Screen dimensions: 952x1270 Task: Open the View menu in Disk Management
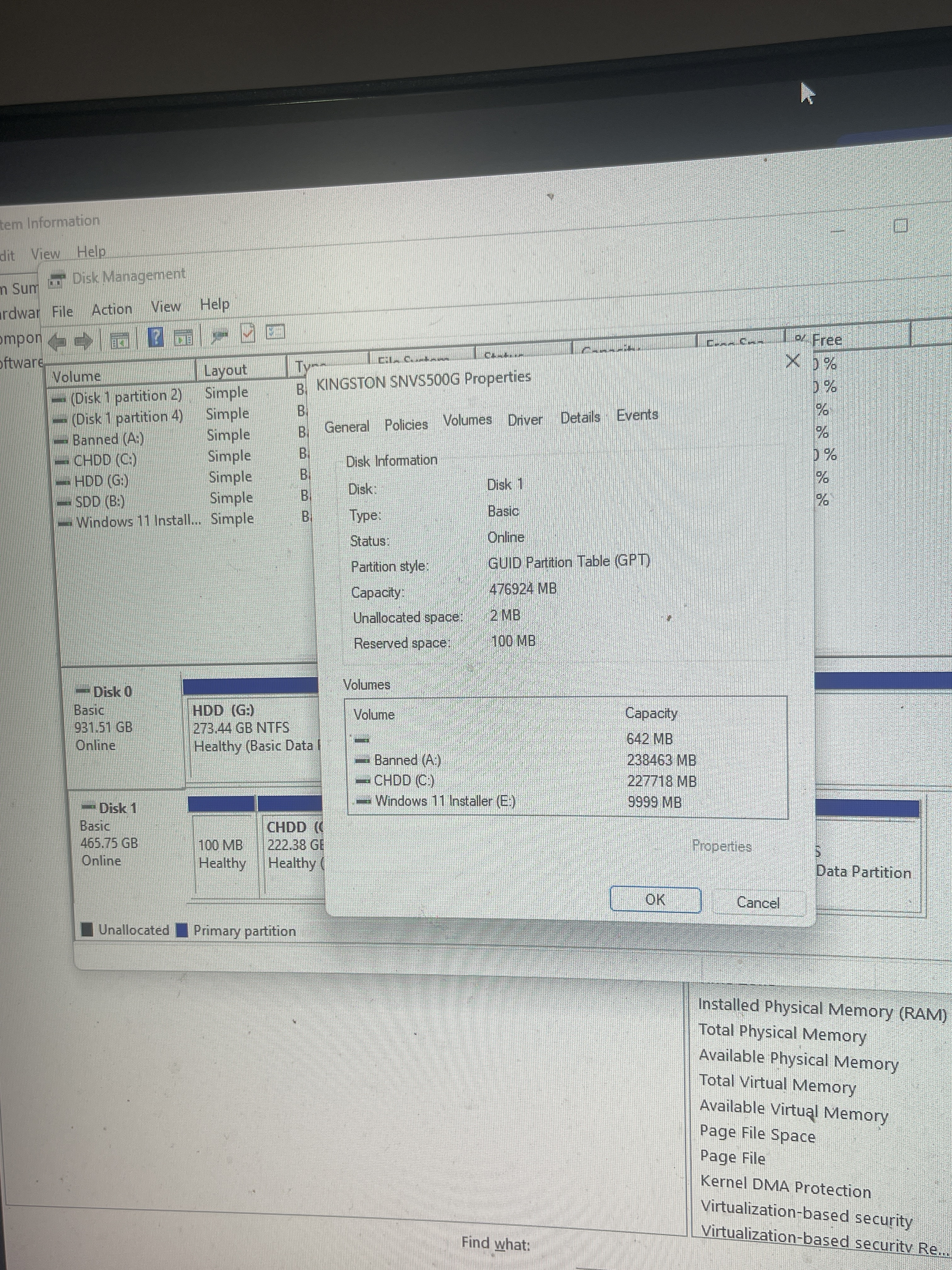tap(166, 306)
